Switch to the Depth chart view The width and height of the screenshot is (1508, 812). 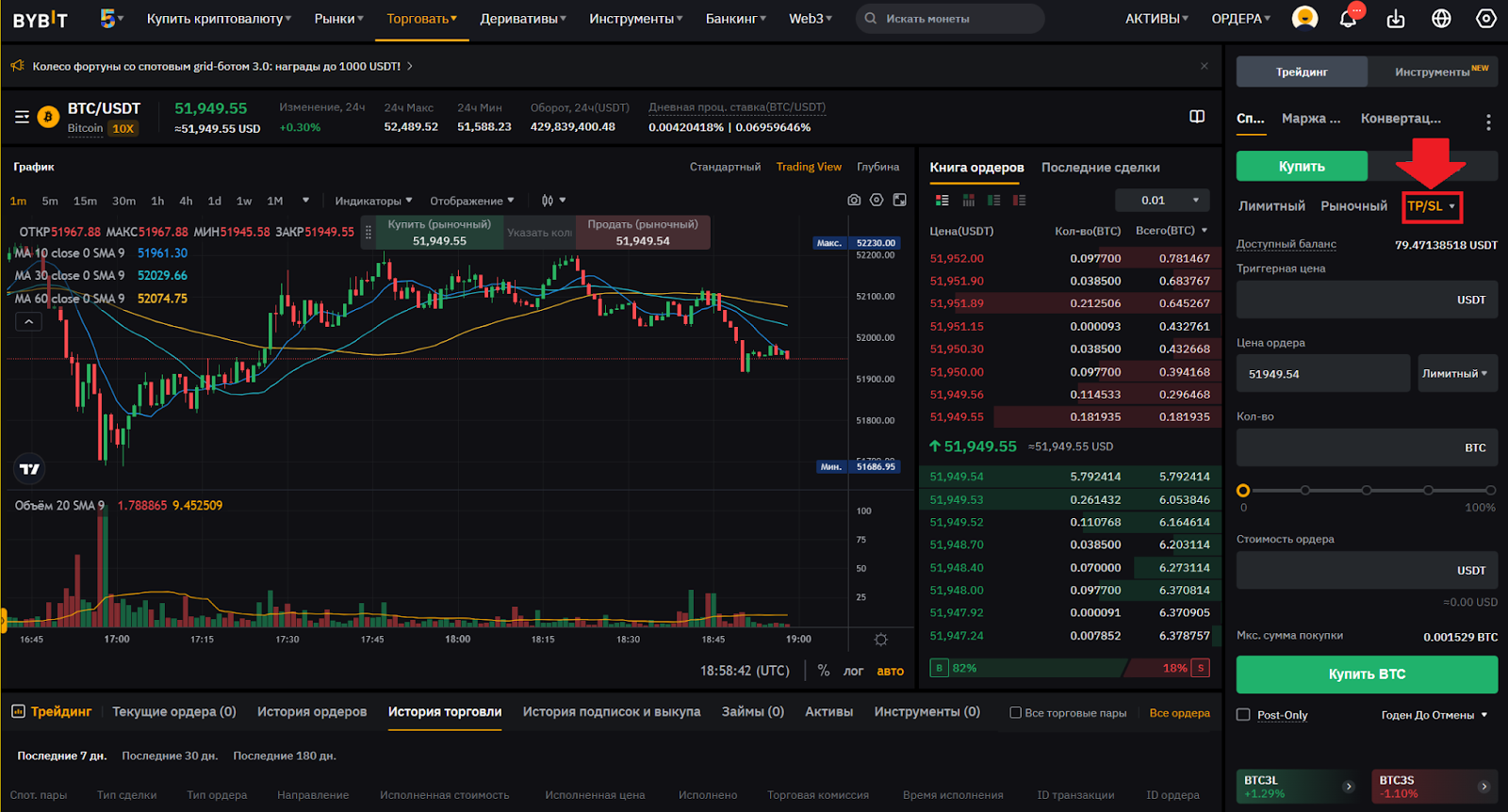click(x=877, y=167)
